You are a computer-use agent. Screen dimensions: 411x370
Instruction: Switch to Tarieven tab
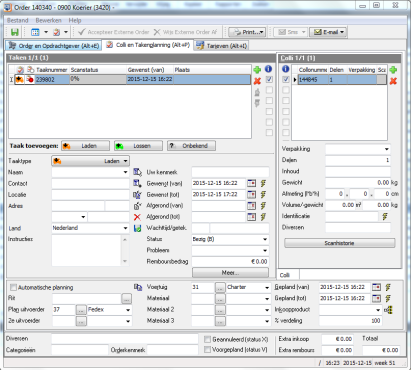click(x=222, y=46)
